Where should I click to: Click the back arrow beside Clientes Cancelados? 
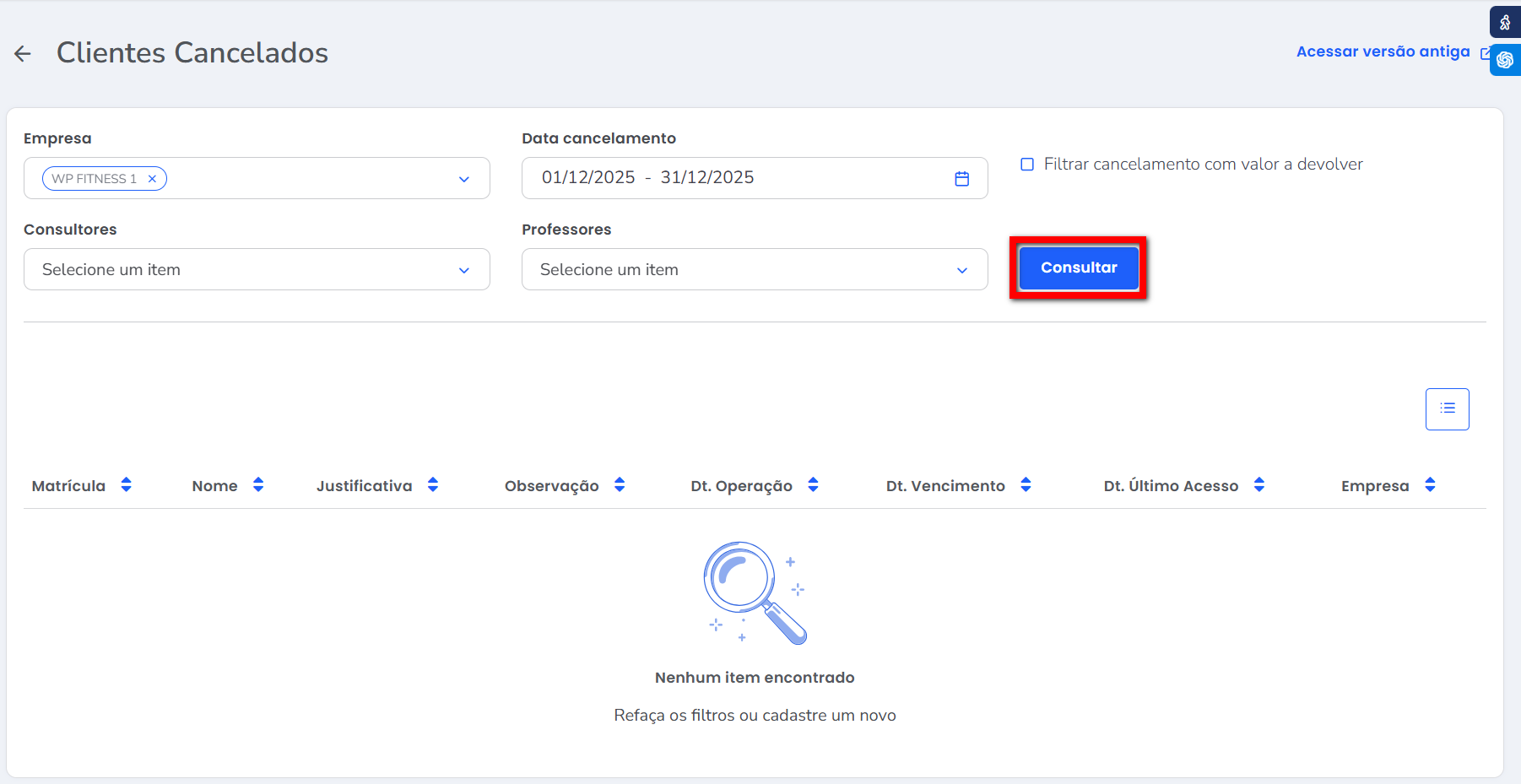23,54
